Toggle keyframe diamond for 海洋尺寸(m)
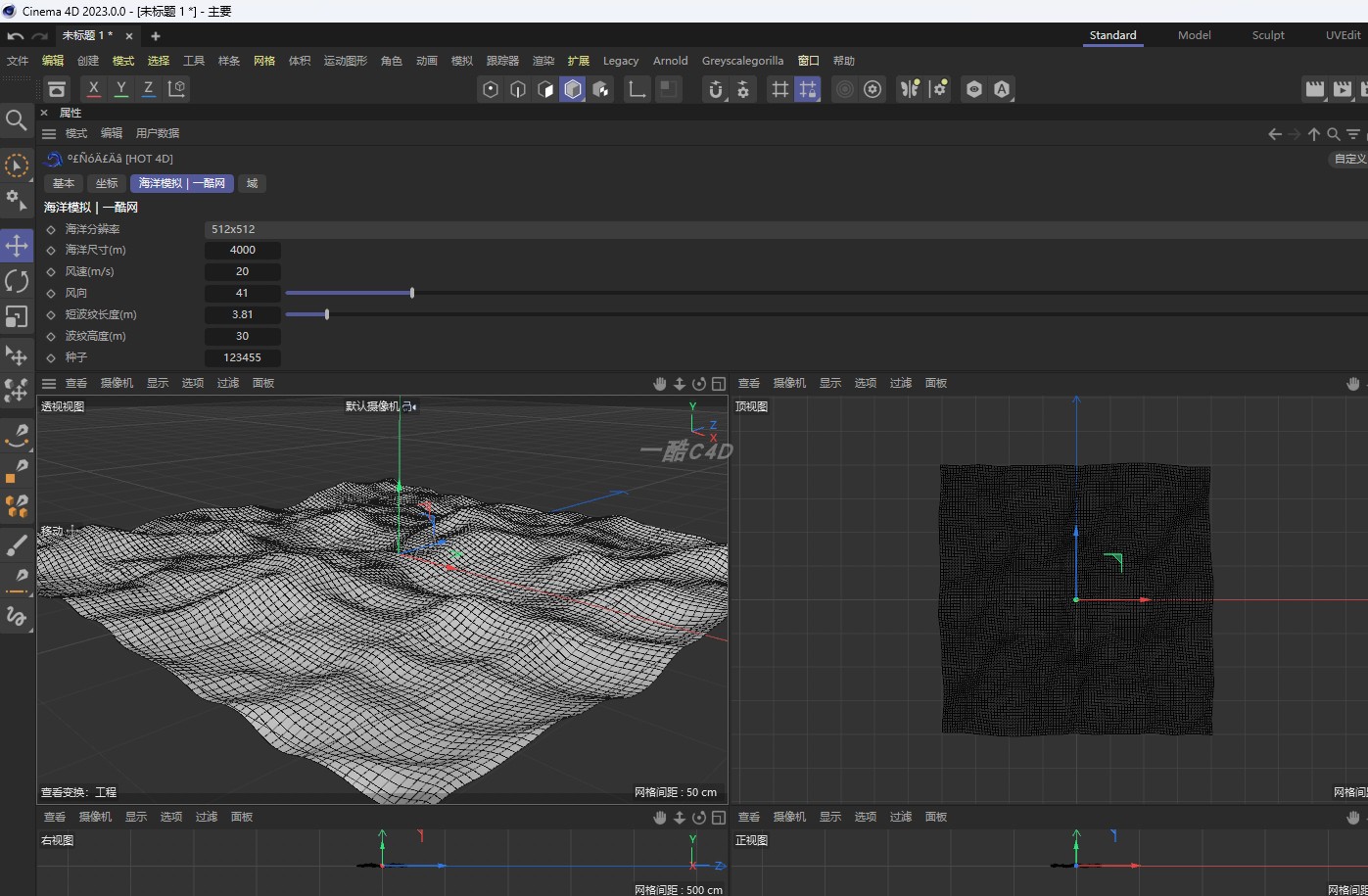1368x896 pixels. [x=51, y=251]
